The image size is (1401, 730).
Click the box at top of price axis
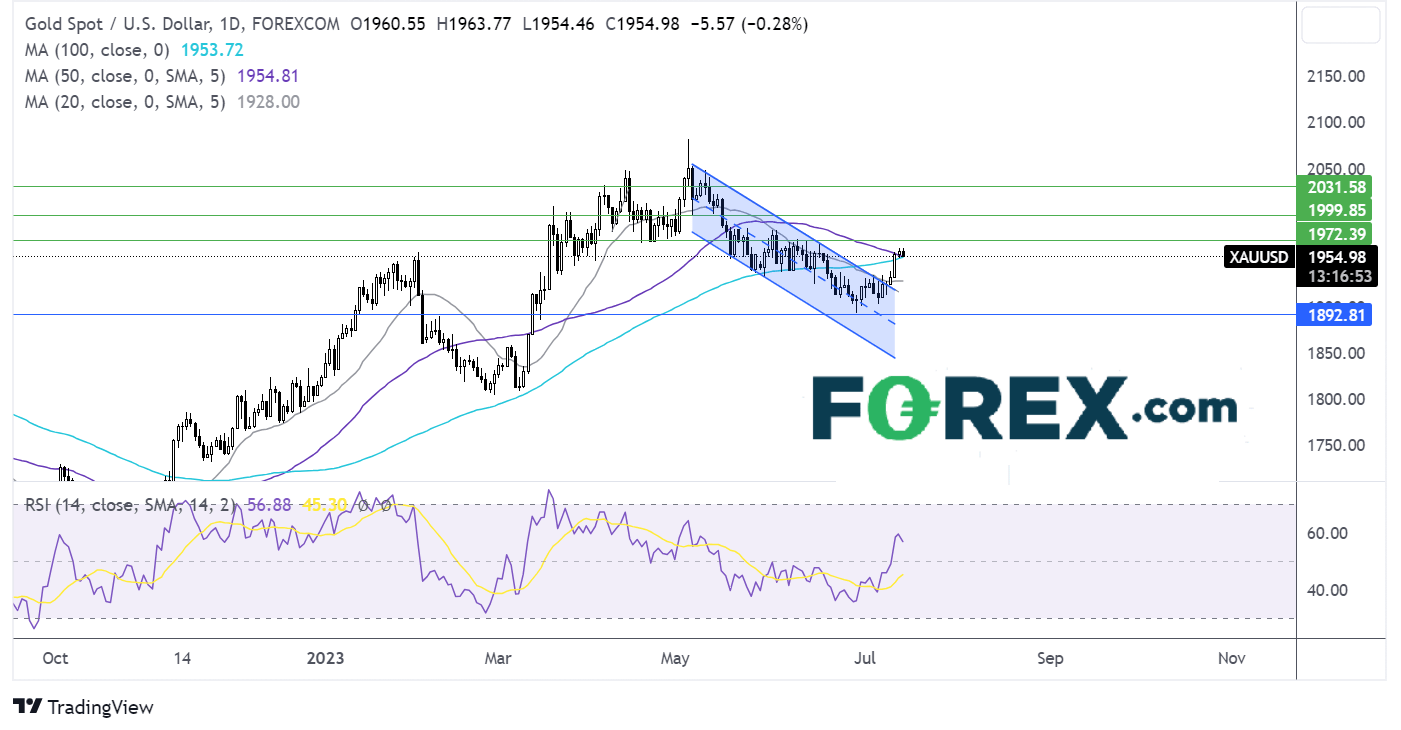(1341, 23)
